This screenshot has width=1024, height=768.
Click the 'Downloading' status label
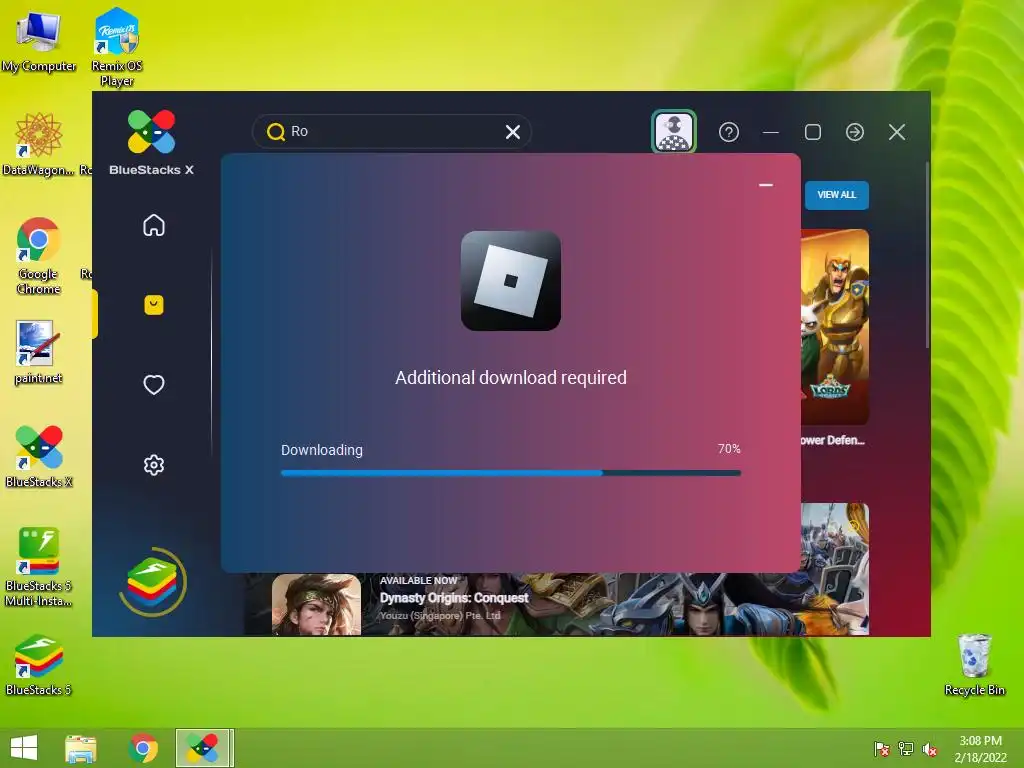coord(321,450)
